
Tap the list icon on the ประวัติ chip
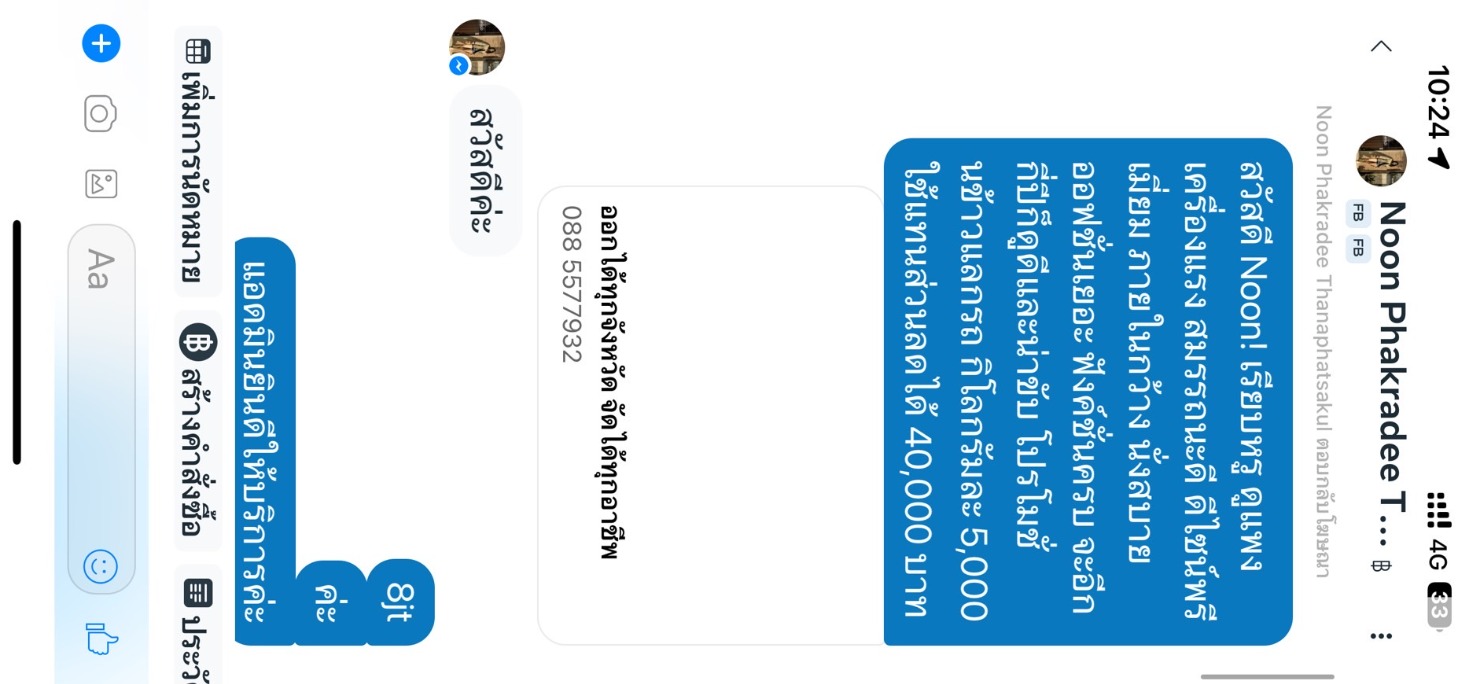[x=198, y=593]
